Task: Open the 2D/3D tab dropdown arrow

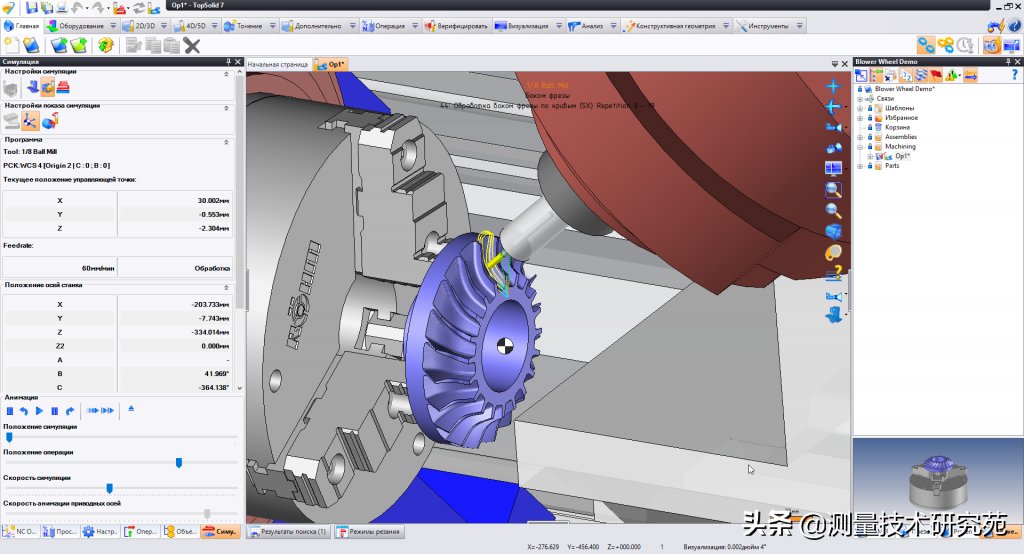Action: coord(164,26)
